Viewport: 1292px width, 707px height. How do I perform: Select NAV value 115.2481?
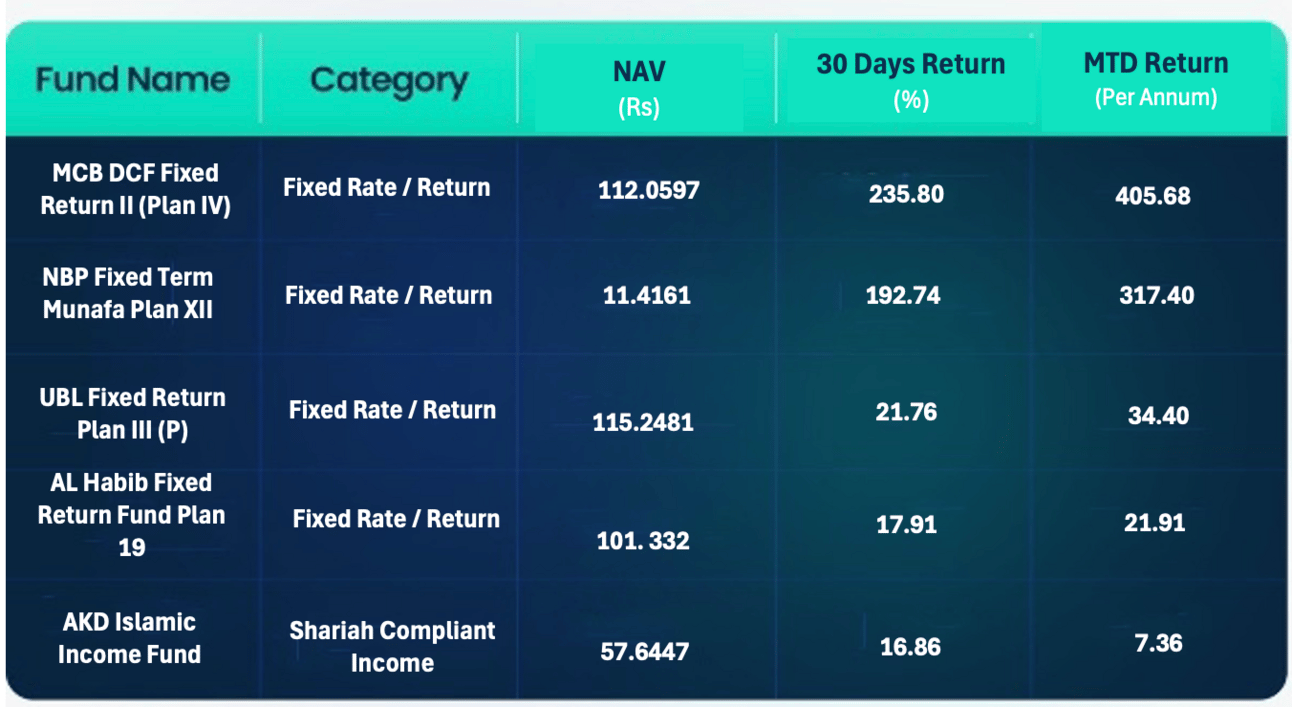(643, 422)
